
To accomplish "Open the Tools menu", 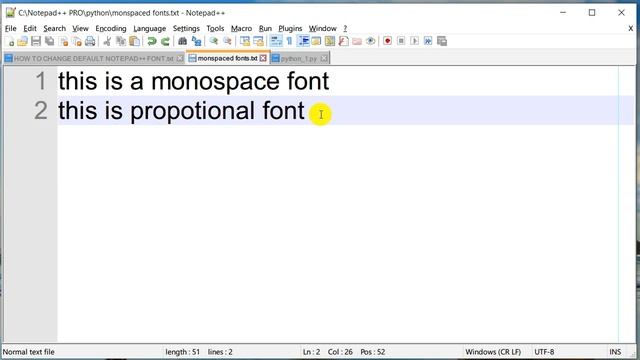I will [x=215, y=29].
